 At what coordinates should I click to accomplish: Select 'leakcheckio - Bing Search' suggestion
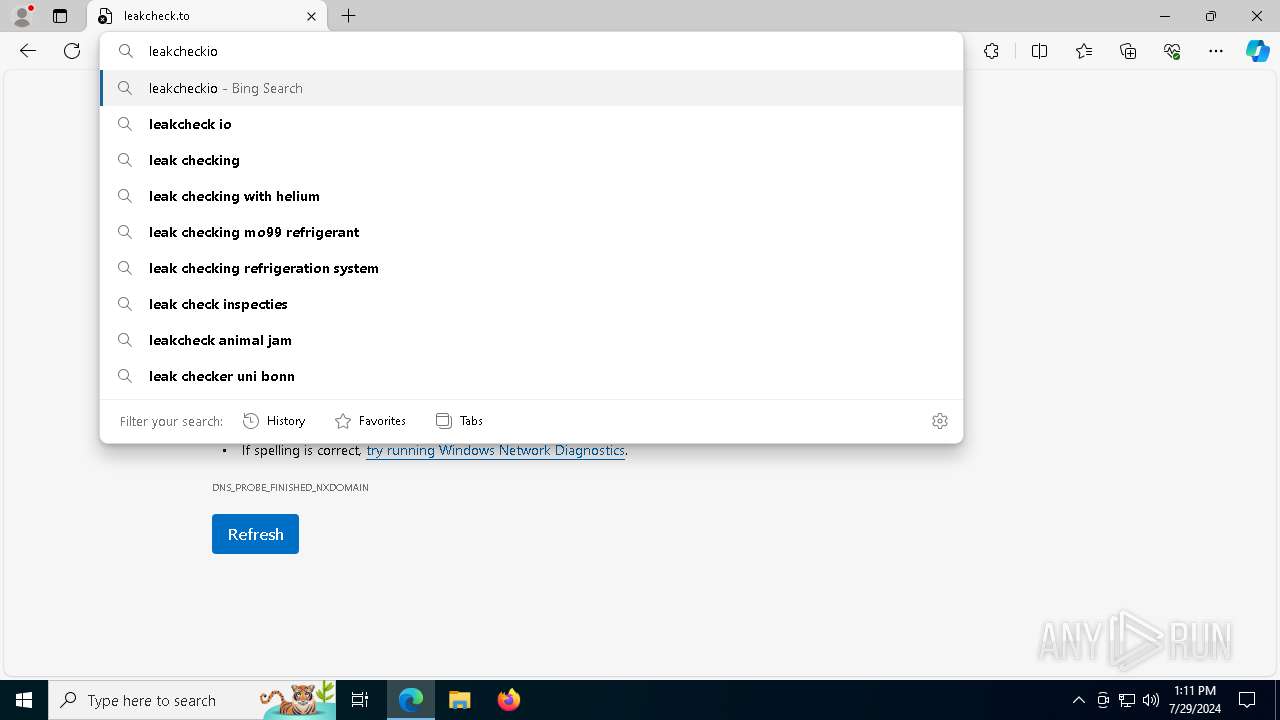531,88
